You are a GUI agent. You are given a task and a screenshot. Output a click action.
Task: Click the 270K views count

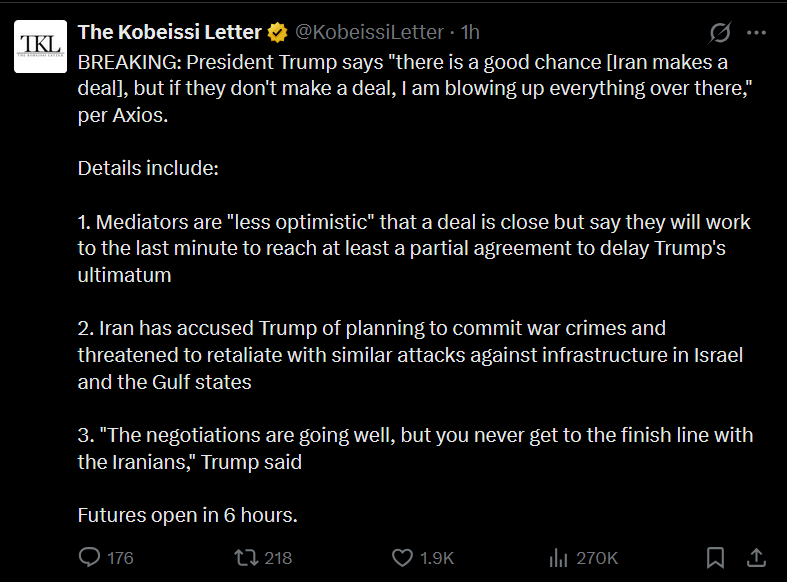point(598,558)
